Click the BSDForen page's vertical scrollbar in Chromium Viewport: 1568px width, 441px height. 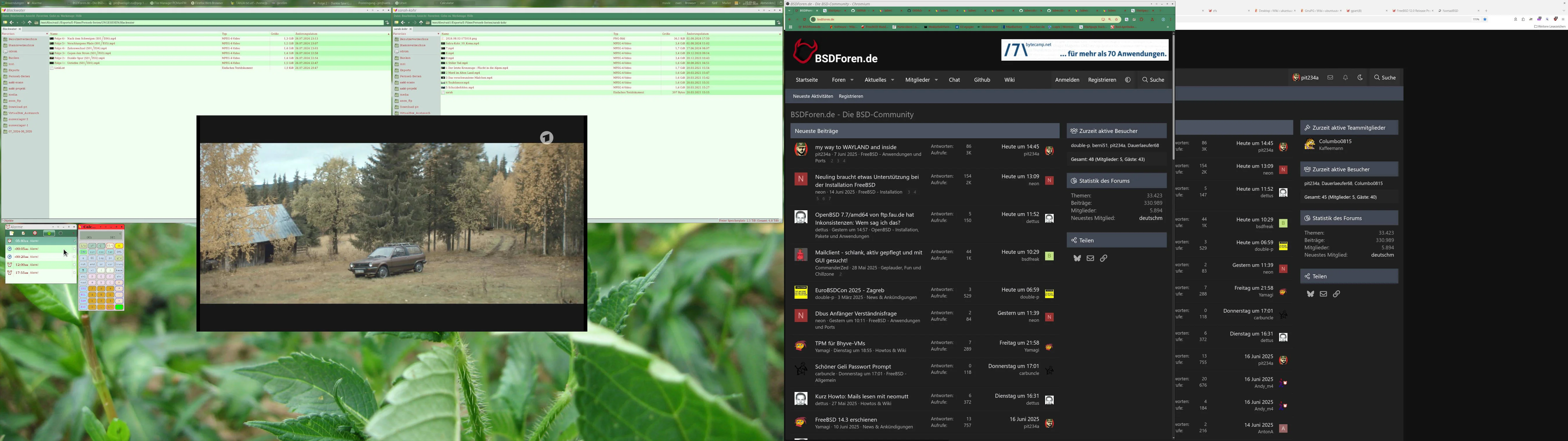1173,97
